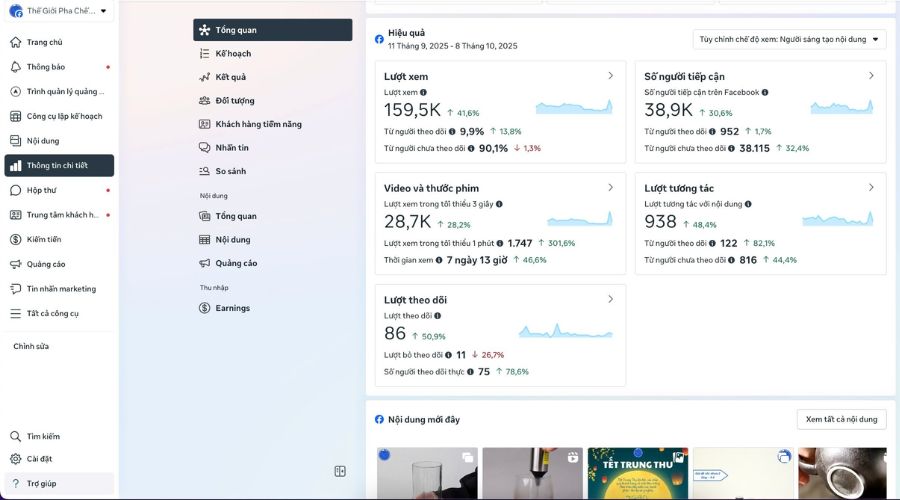This screenshot has height=500, width=900.
Task: Click Trung tâm khách hàng icon
Action: pos(15,215)
